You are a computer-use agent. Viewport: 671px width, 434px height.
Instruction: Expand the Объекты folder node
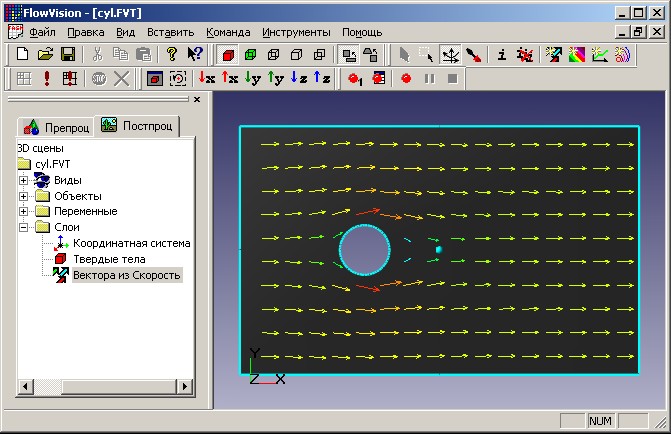tap(24, 196)
